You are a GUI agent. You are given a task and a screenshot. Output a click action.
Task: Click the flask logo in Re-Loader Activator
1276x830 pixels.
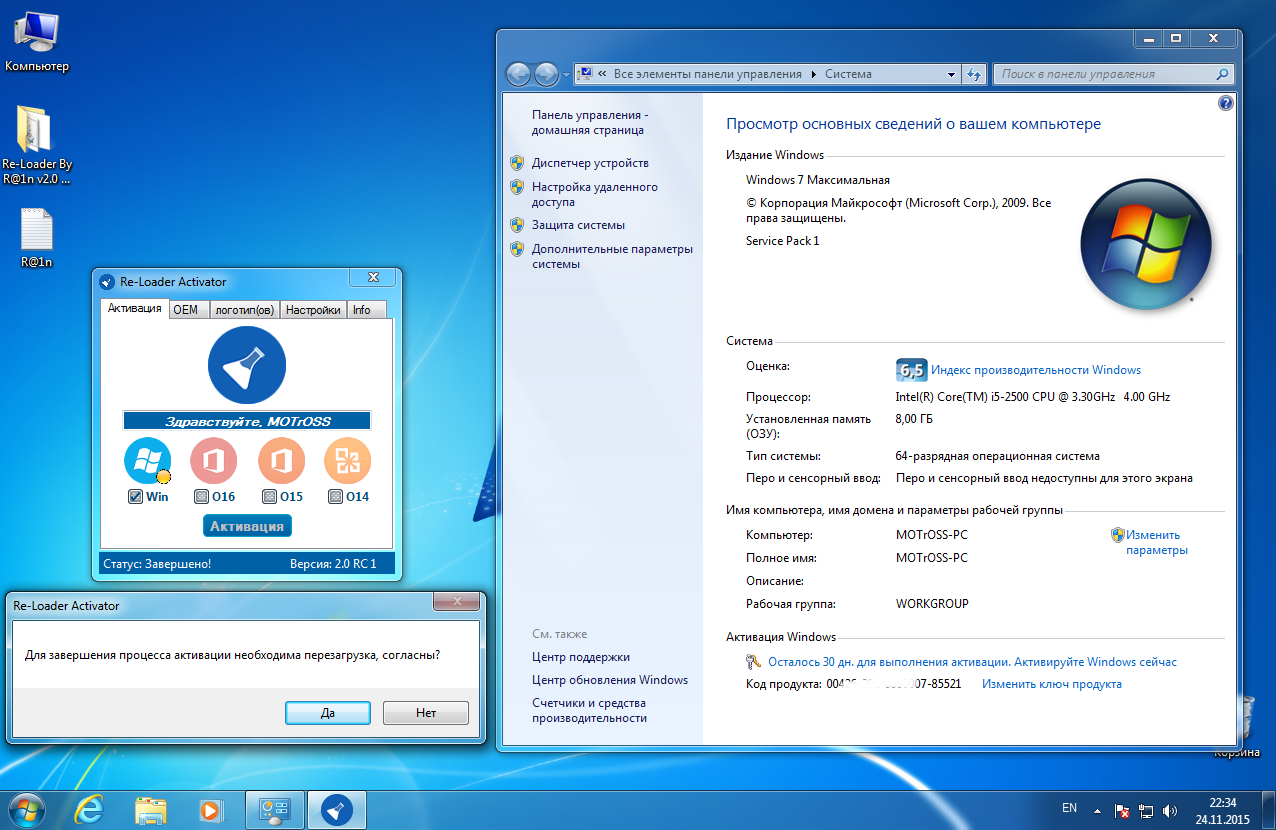(247, 366)
